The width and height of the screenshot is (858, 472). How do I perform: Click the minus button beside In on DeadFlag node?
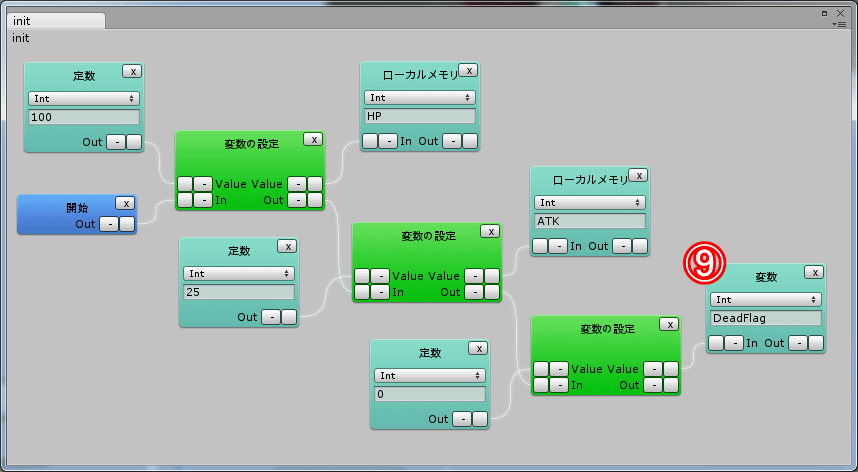pos(734,343)
